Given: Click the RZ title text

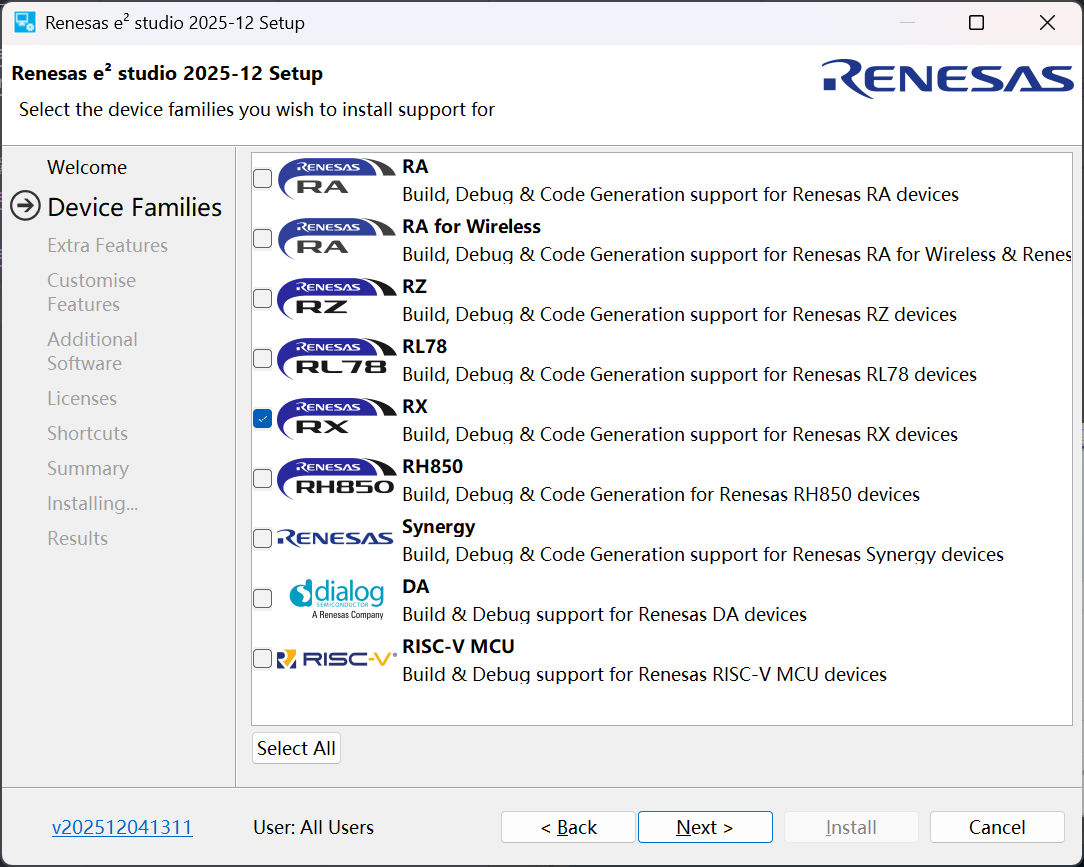Looking at the screenshot, I should click(x=415, y=286).
